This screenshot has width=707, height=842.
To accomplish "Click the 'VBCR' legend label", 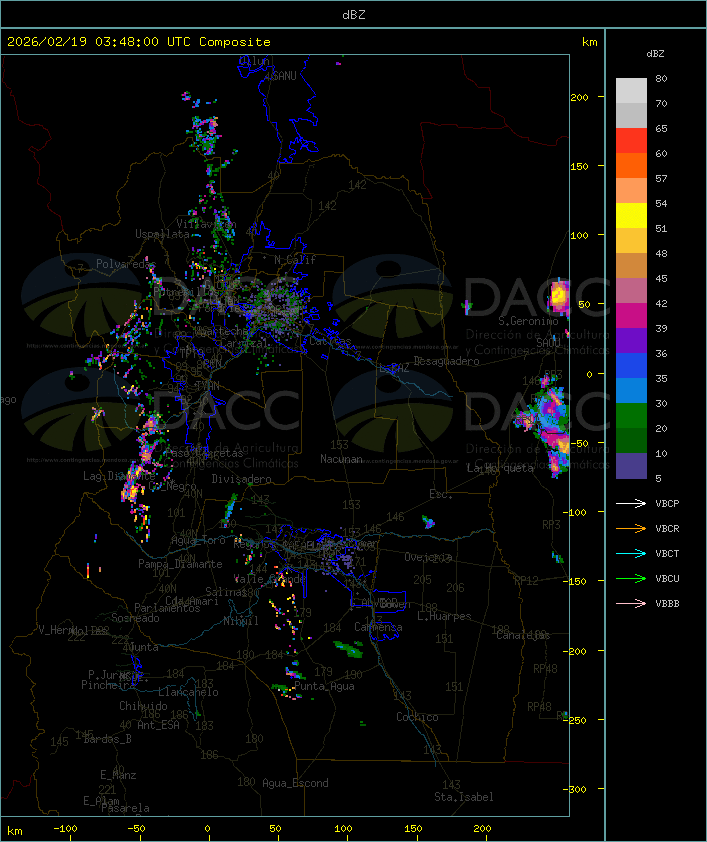I will tap(667, 529).
